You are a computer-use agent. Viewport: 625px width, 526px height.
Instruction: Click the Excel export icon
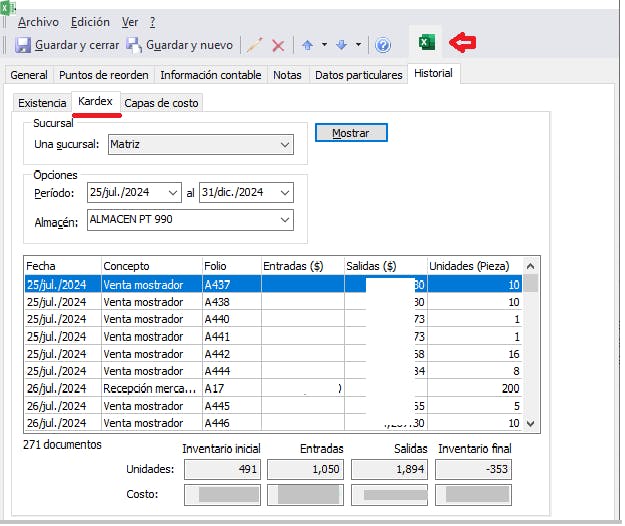pyautogui.click(x=427, y=43)
